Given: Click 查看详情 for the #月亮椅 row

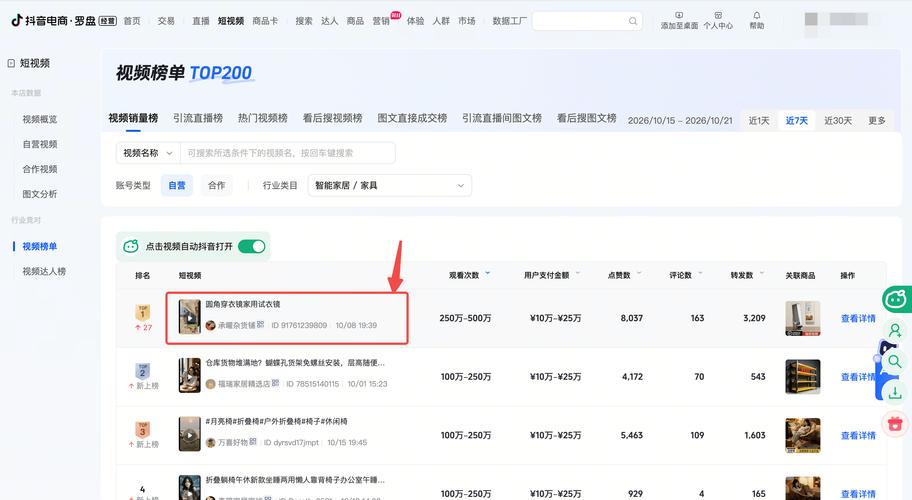Looking at the screenshot, I should (x=858, y=435).
